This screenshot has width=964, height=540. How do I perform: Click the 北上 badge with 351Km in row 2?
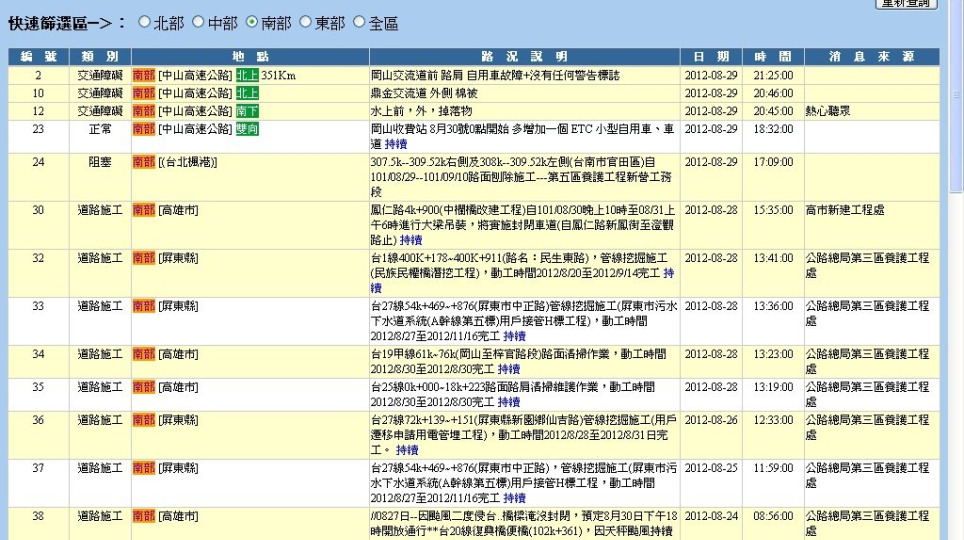pyautogui.click(x=247, y=76)
